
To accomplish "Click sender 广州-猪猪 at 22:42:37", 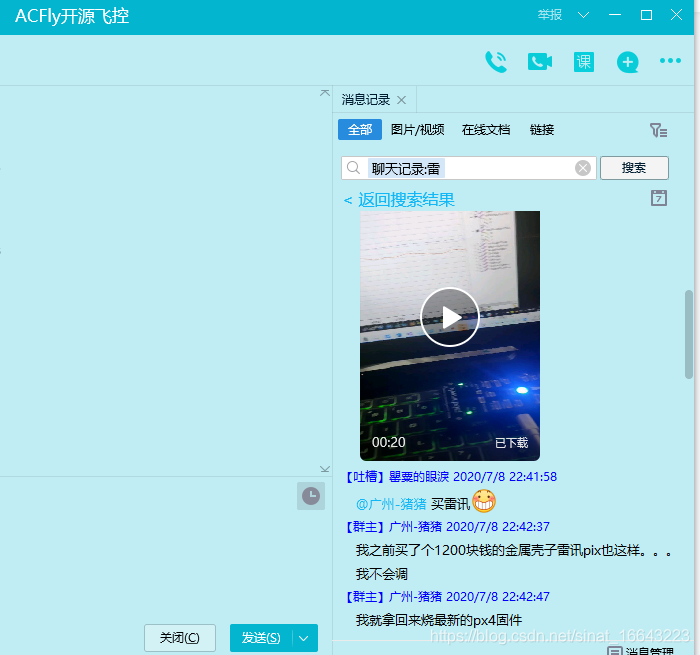I will [x=415, y=527].
